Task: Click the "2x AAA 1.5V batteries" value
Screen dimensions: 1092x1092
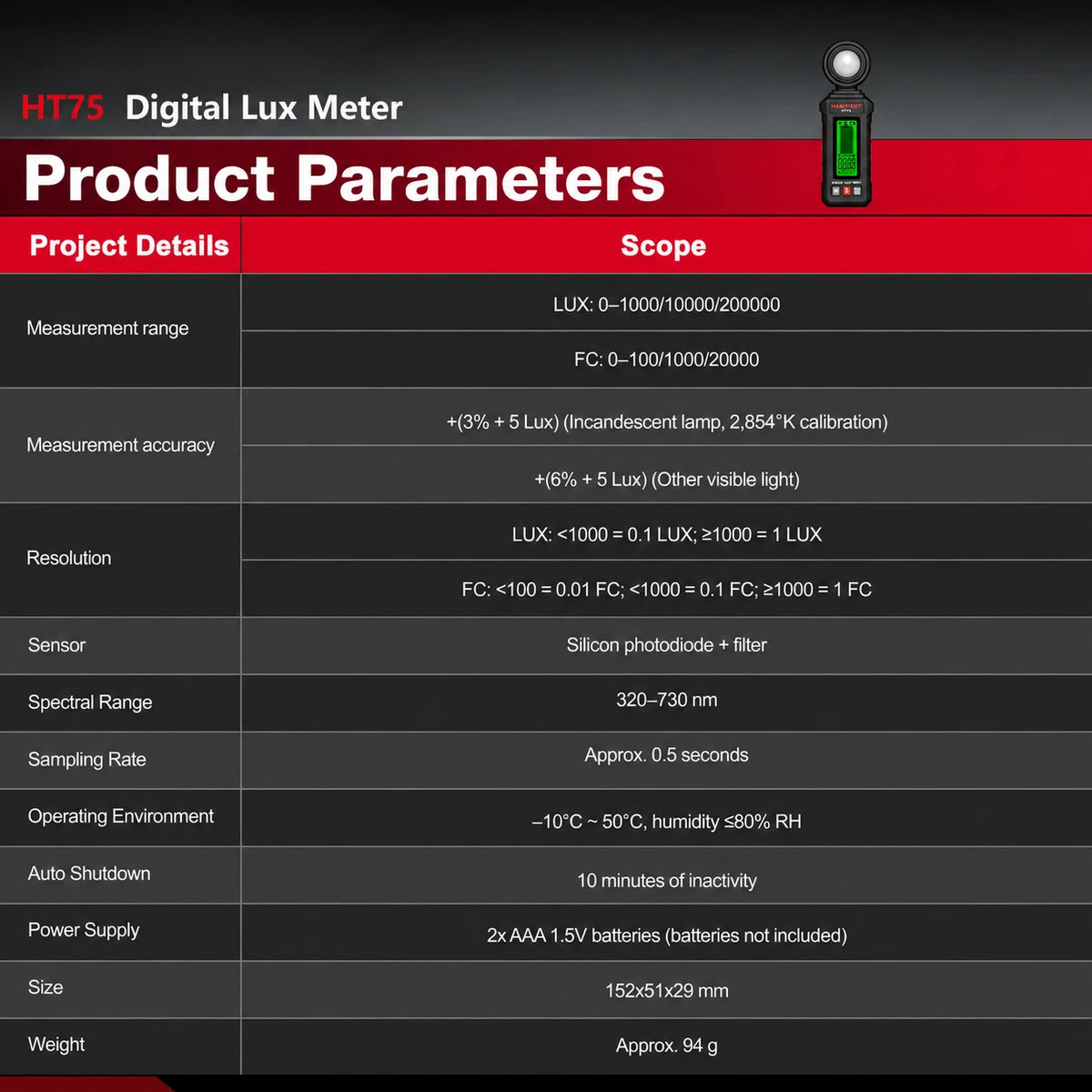Action: click(667, 935)
